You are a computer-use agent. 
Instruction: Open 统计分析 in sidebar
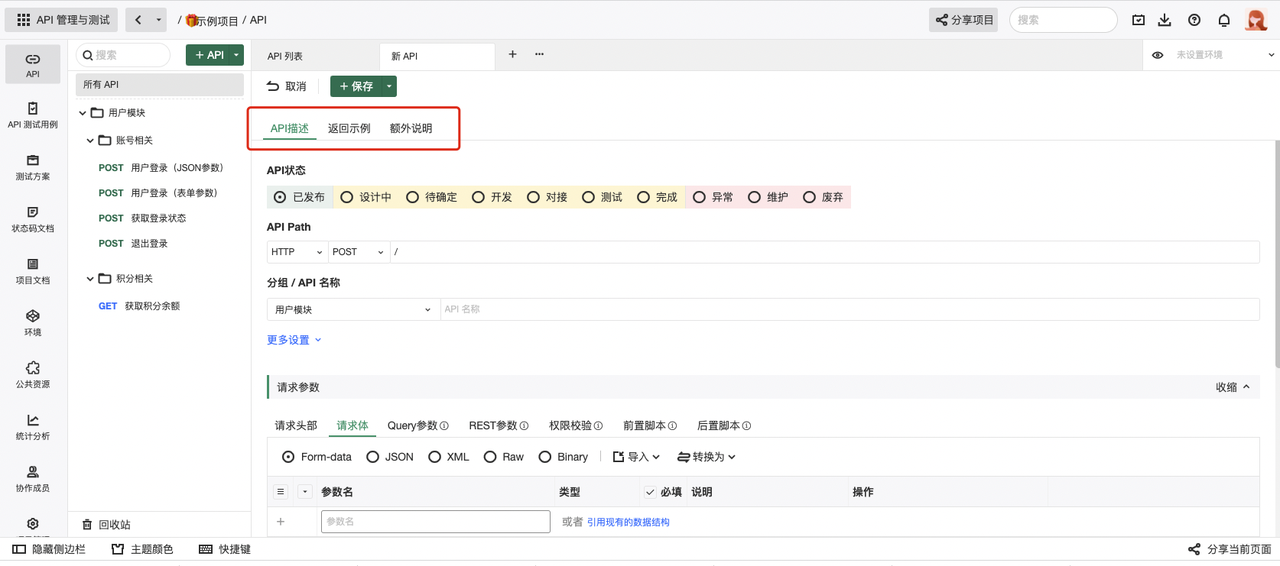click(33, 428)
